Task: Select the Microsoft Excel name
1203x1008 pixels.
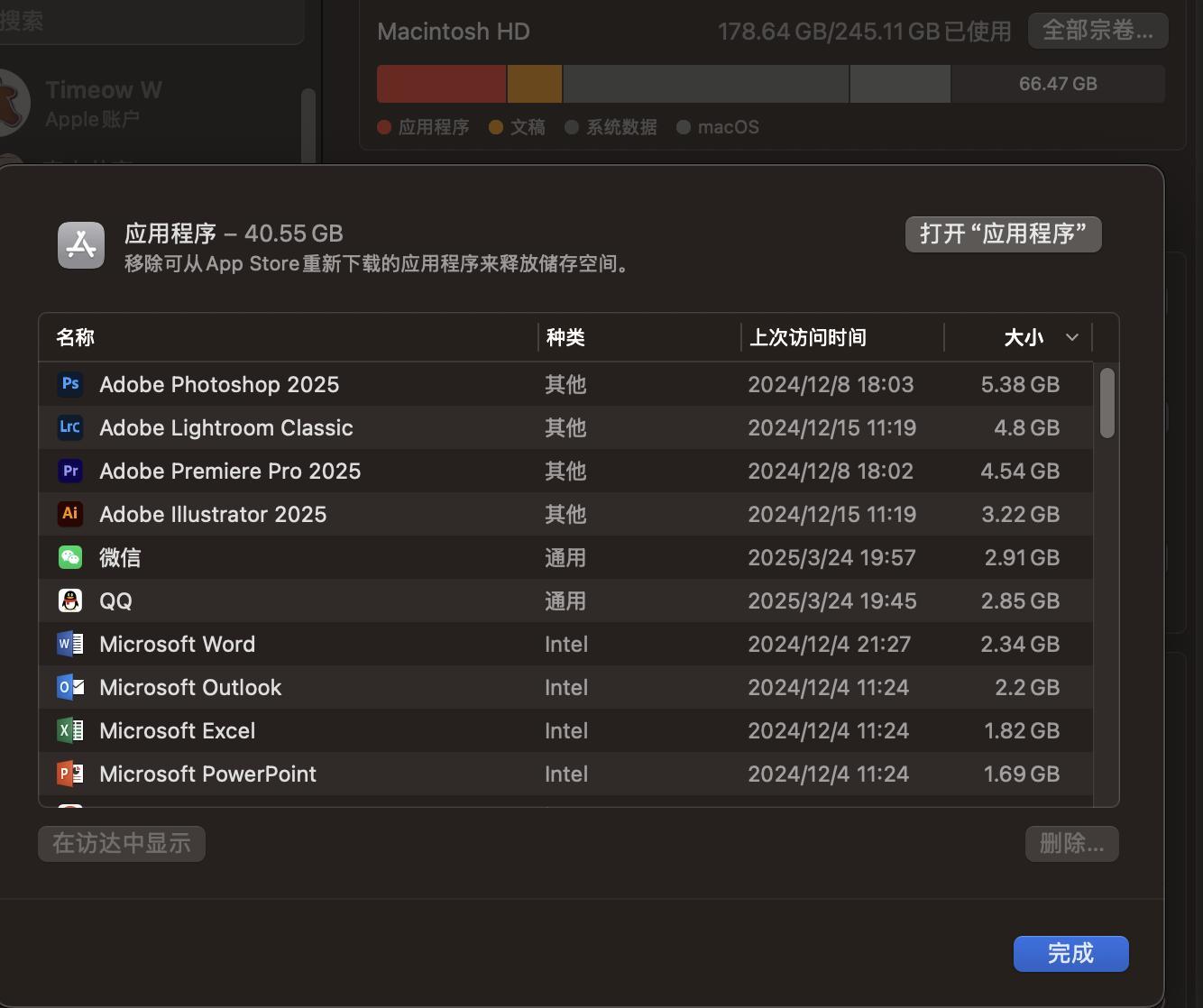Action: click(x=178, y=730)
